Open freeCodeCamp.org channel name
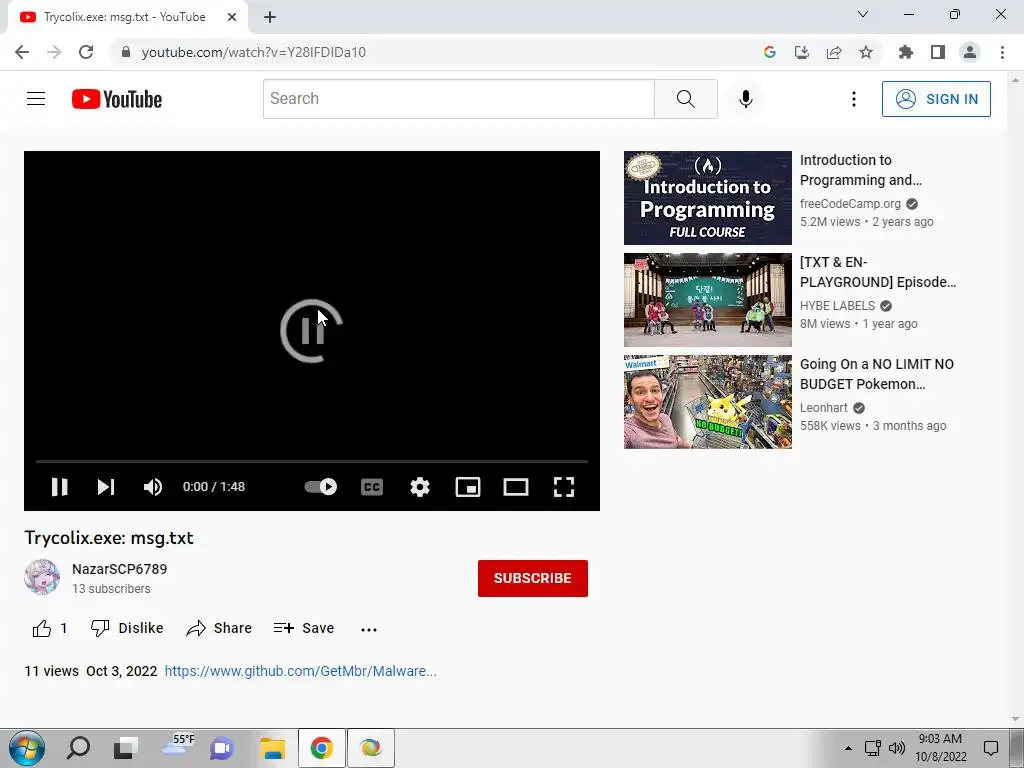This screenshot has width=1024, height=768. [850, 204]
